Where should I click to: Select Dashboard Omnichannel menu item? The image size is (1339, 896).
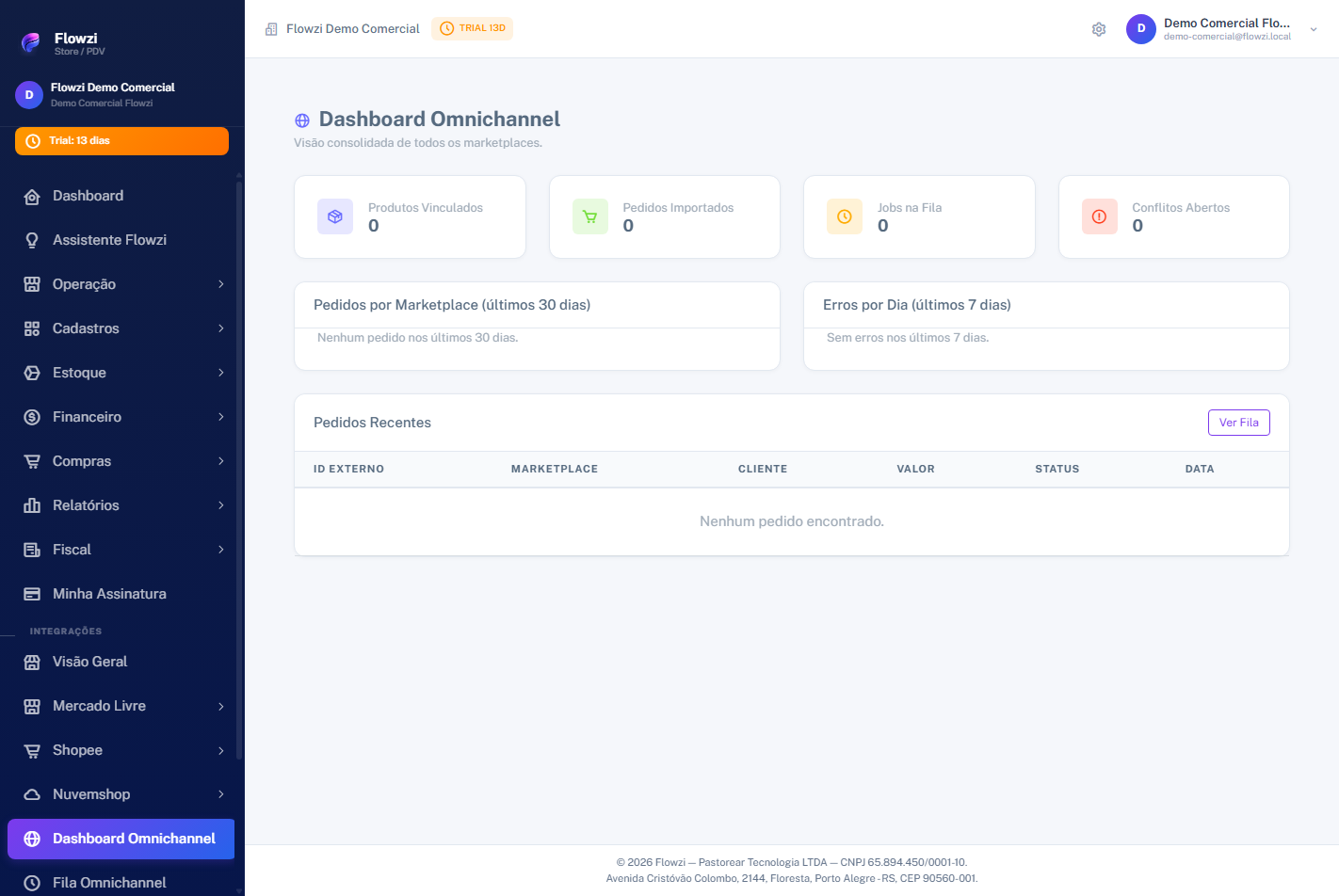point(121,839)
